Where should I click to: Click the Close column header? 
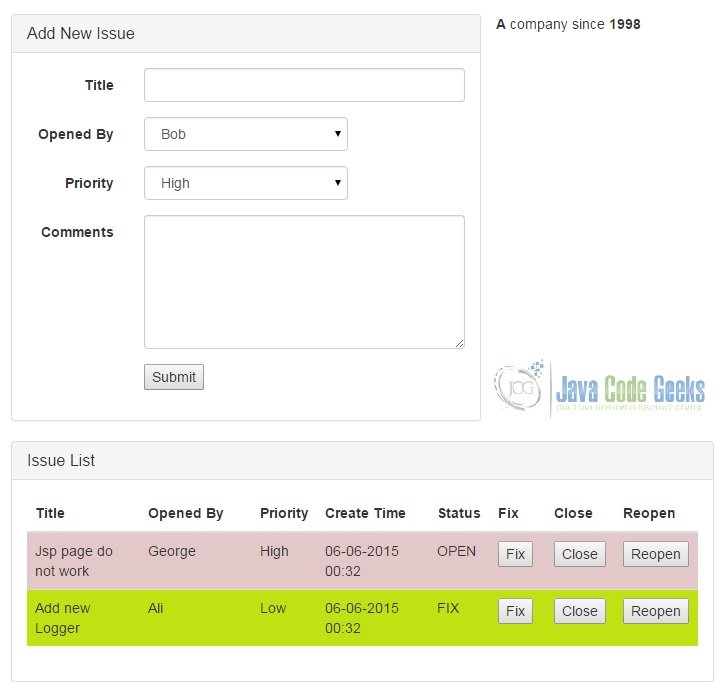[x=573, y=513]
